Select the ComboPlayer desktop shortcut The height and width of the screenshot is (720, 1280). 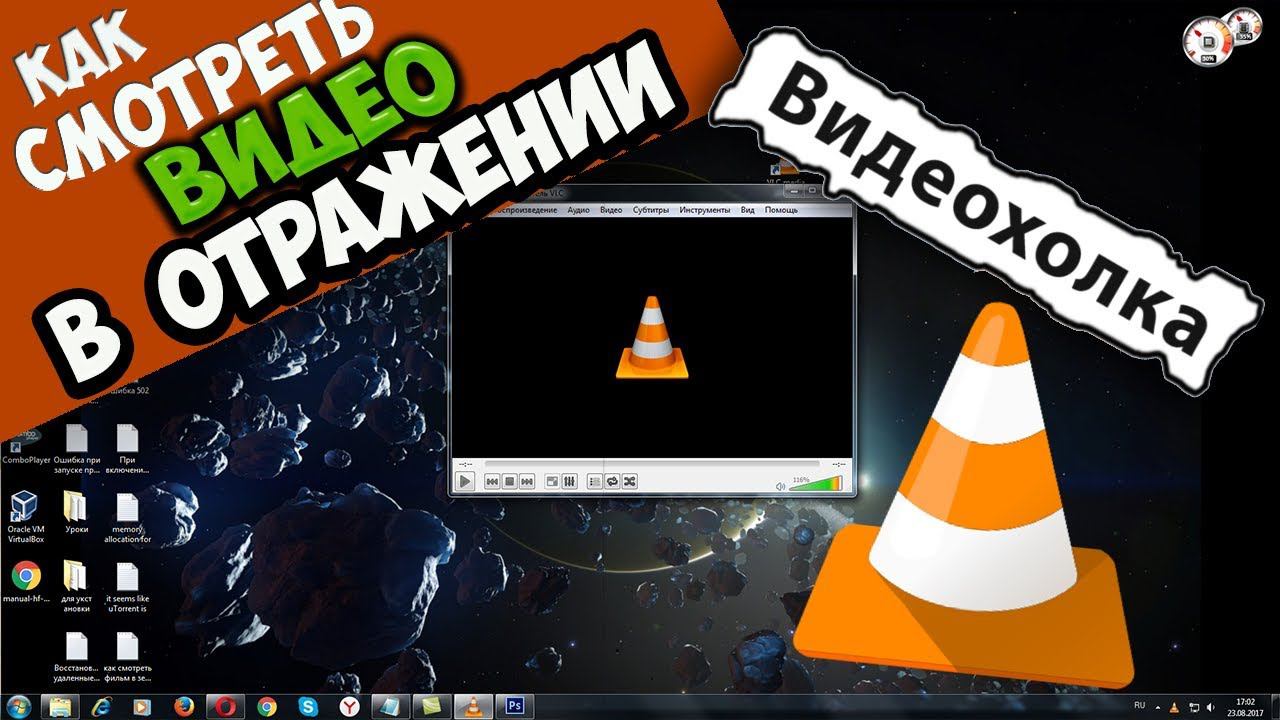(x=27, y=448)
